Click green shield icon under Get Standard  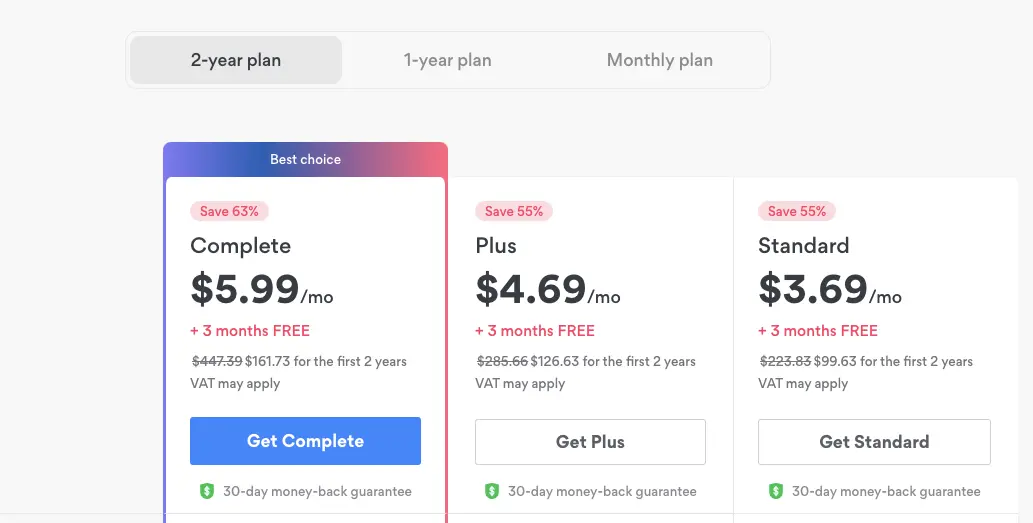776,491
